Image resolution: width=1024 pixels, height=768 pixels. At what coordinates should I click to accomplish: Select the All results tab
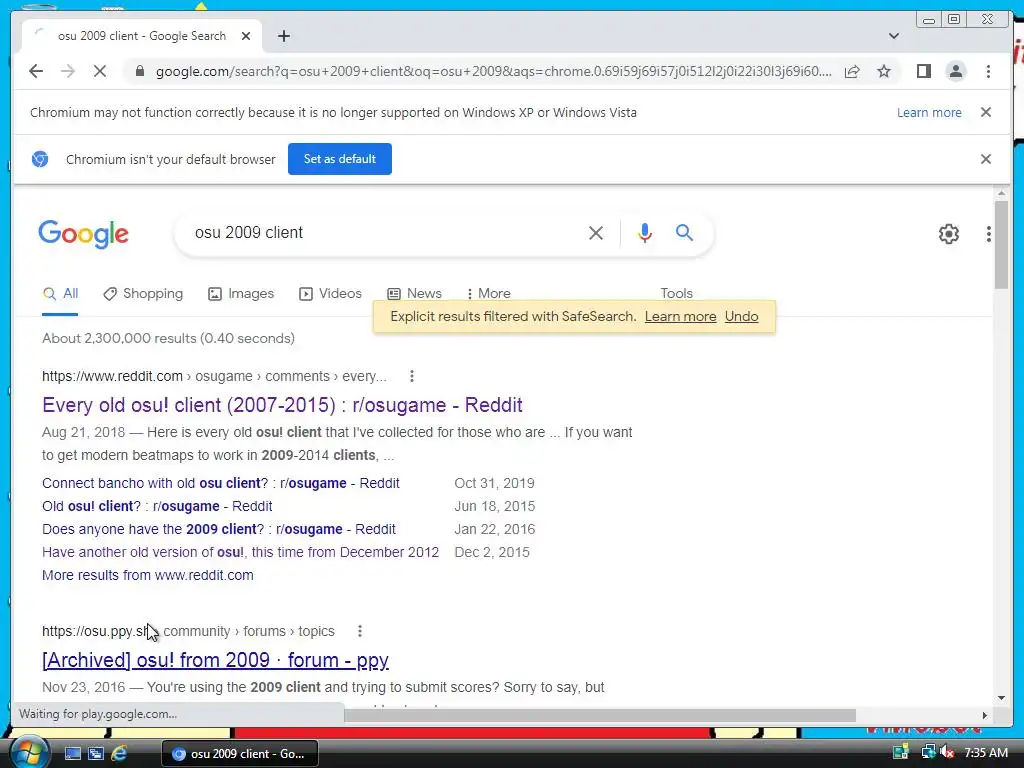coord(60,294)
